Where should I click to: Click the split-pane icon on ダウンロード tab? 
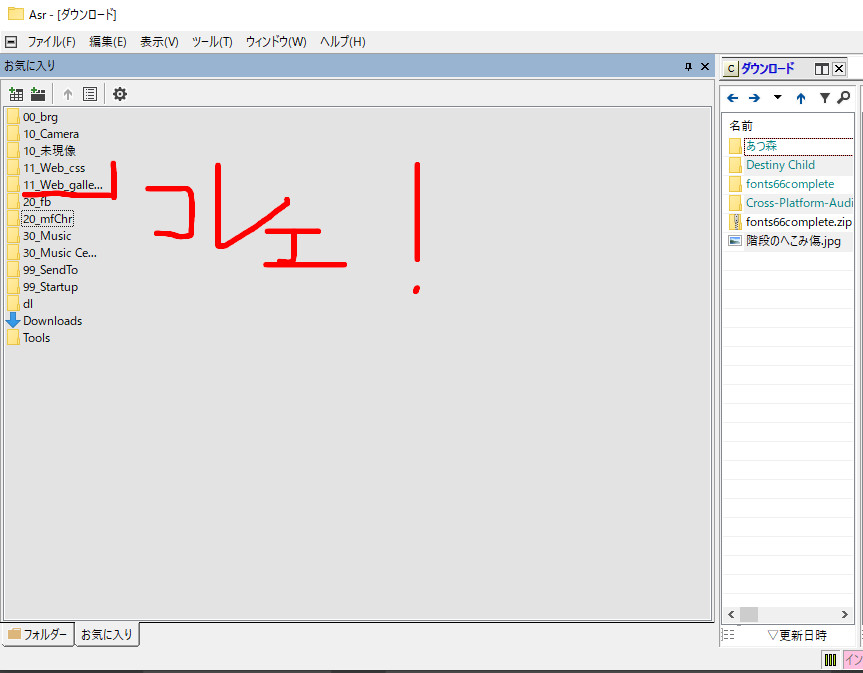(x=821, y=69)
